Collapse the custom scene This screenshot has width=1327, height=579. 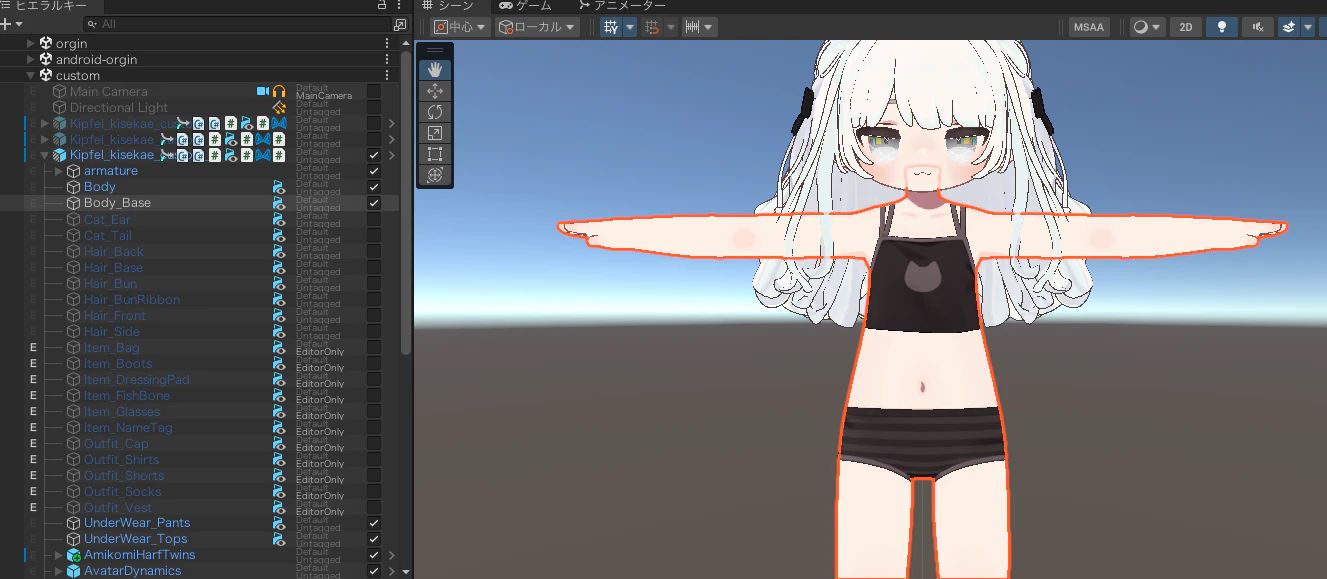point(31,75)
